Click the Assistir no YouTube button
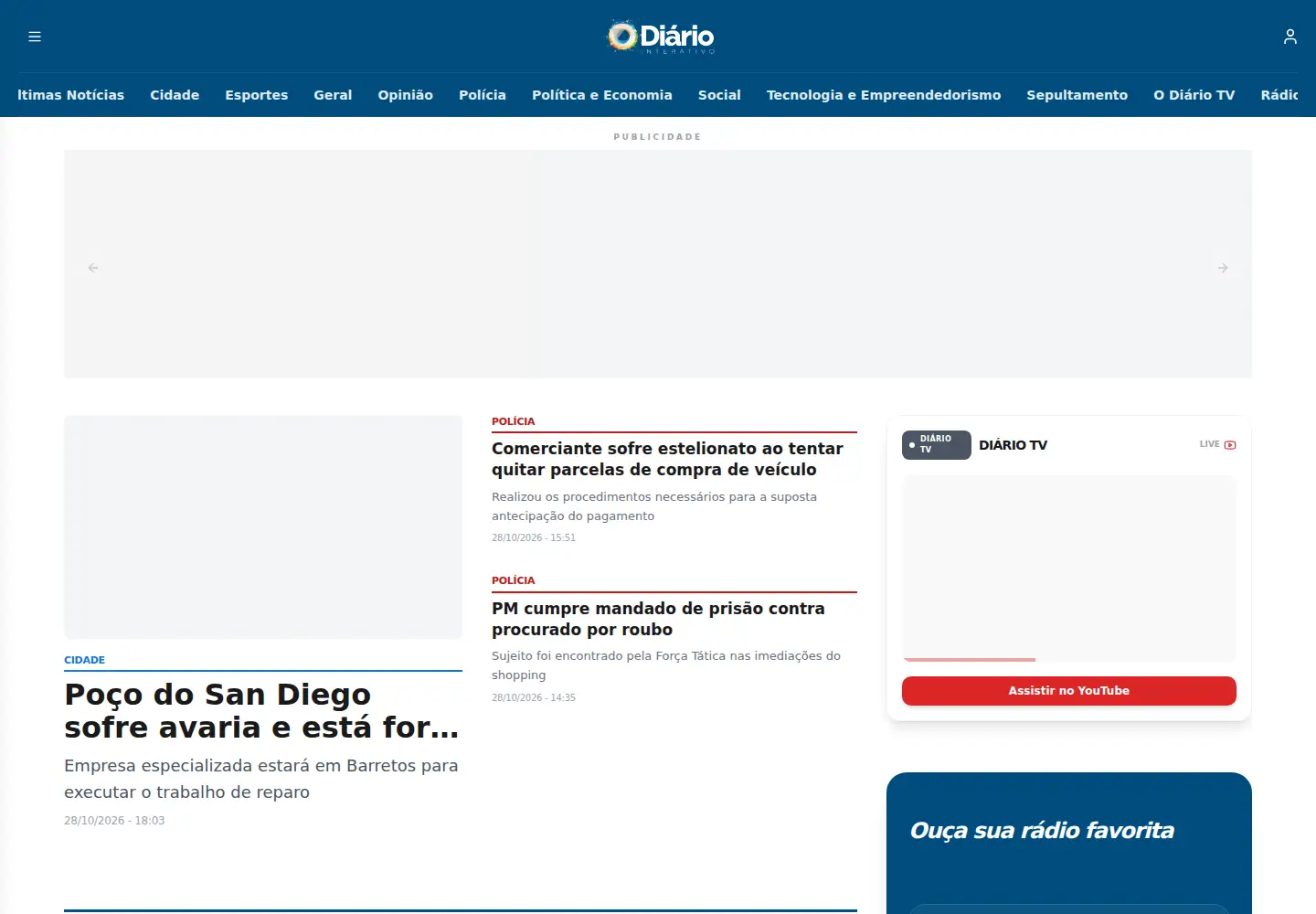 (1069, 691)
